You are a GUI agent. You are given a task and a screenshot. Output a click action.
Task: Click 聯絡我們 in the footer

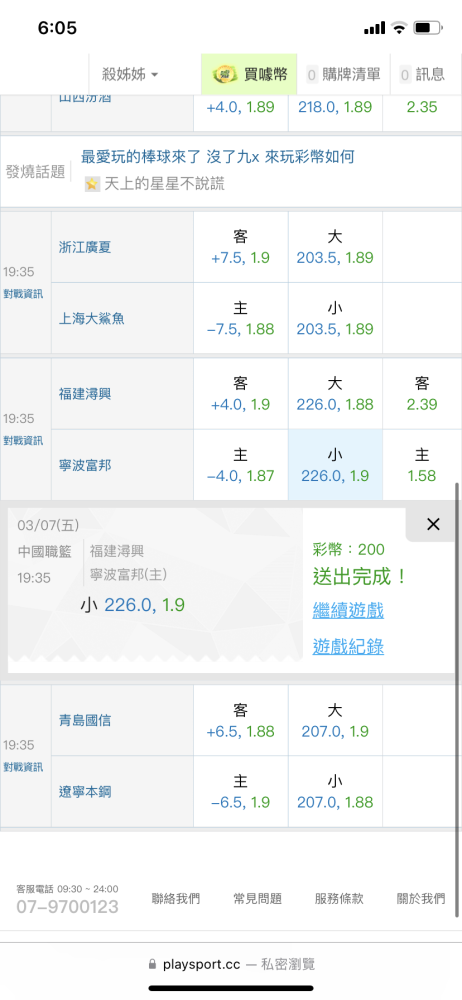(x=175, y=899)
